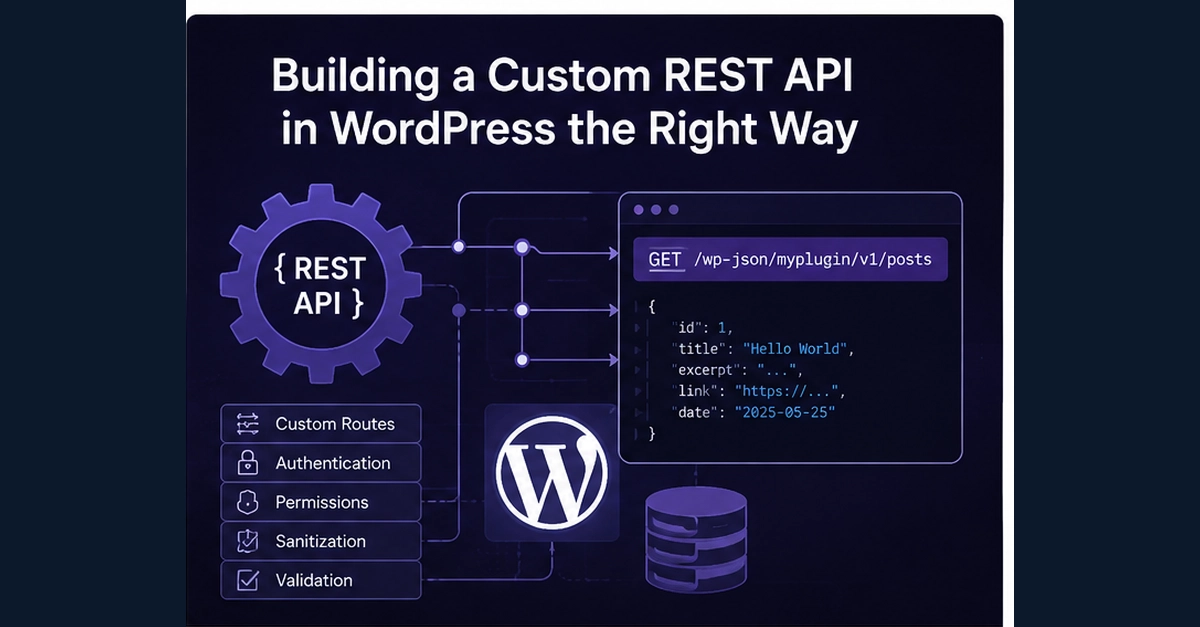
Task: Click the /wp-json/myplugin/v1/posts endpoint path
Action: (x=811, y=260)
